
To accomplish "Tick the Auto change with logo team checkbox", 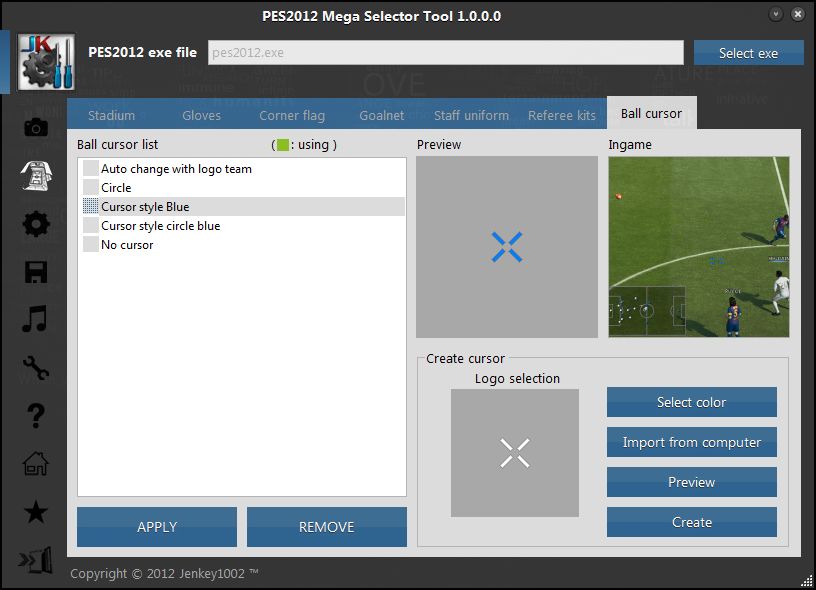I will 91,169.
